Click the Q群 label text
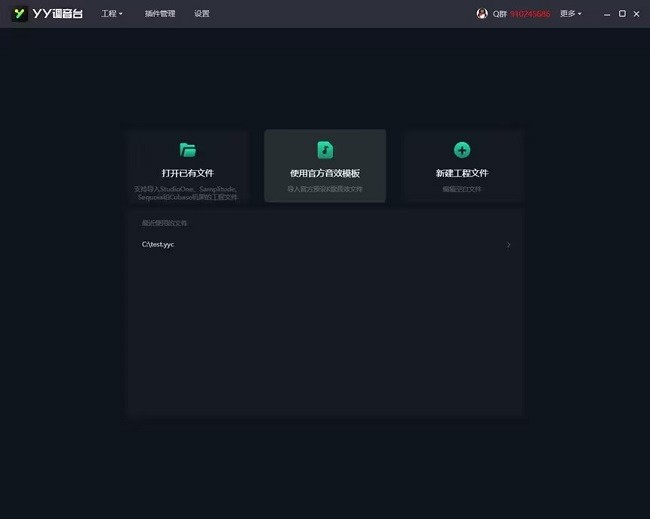 (x=499, y=14)
